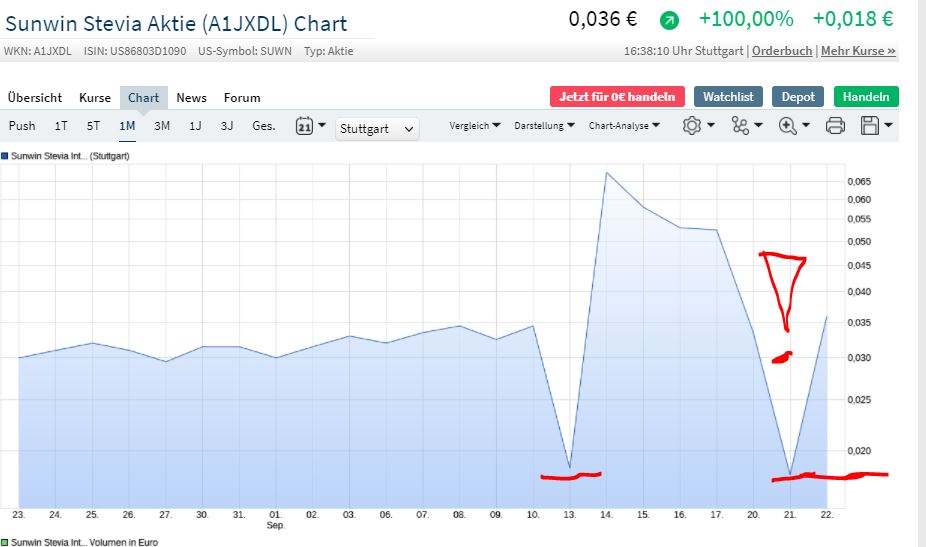
Task: Click the green up-arrow trend icon
Action: point(669,20)
